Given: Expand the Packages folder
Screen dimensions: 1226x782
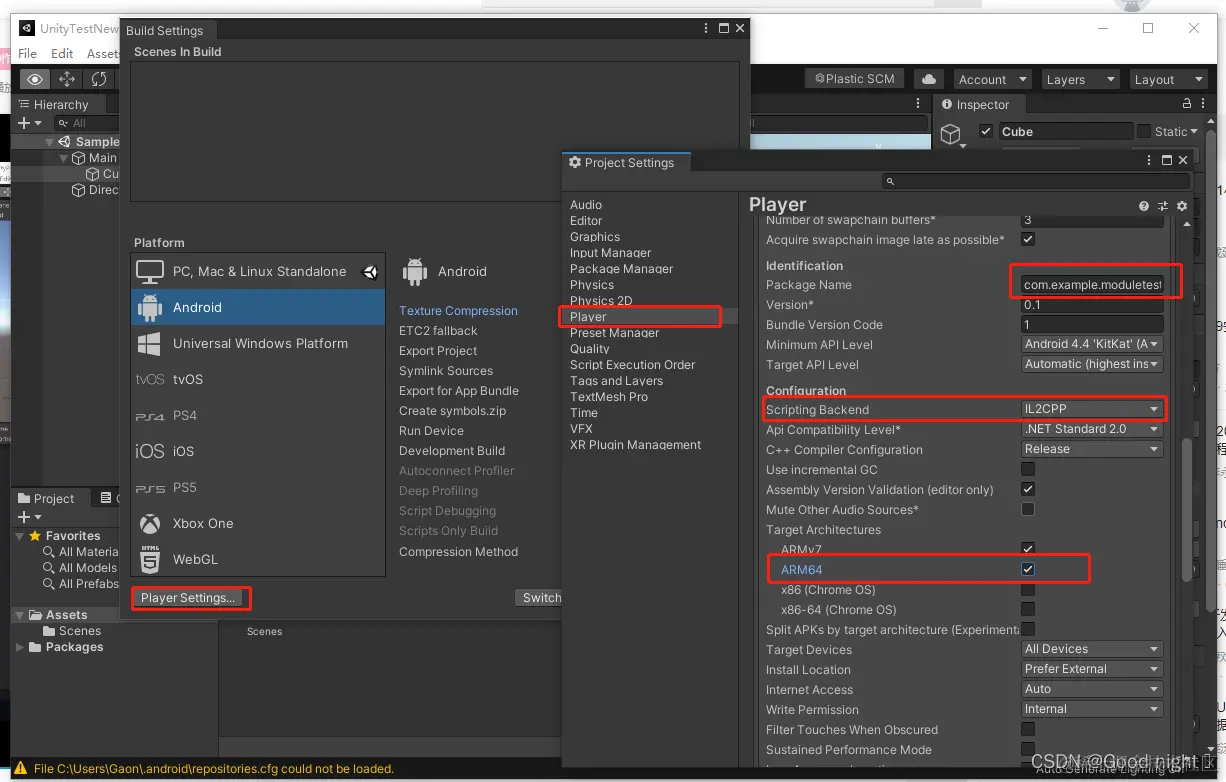Looking at the screenshot, I should (x=20, y=647).
